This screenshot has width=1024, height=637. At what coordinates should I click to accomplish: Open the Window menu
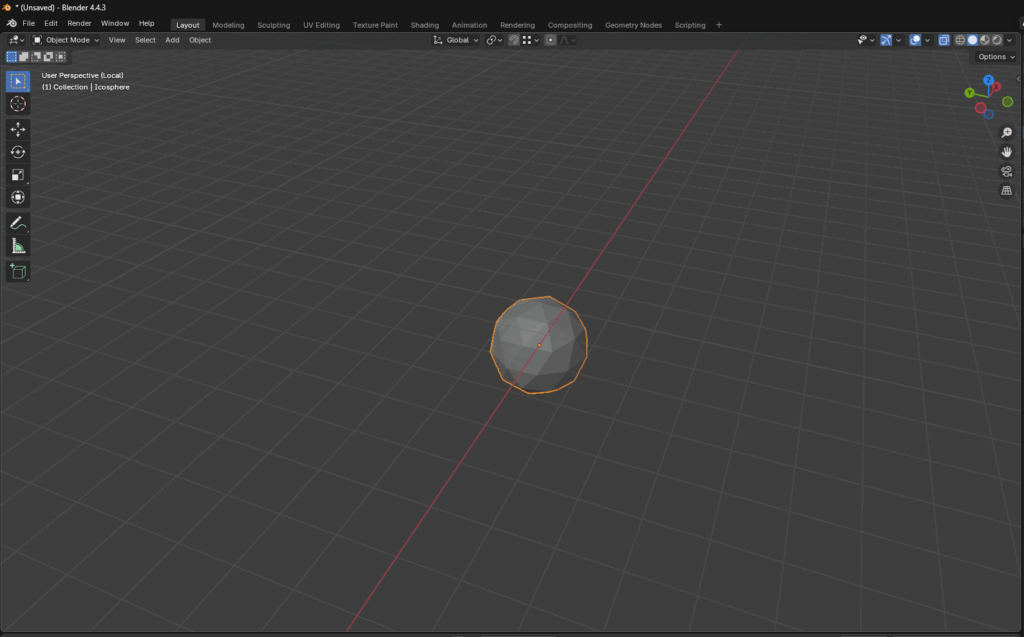coord(115,24)
